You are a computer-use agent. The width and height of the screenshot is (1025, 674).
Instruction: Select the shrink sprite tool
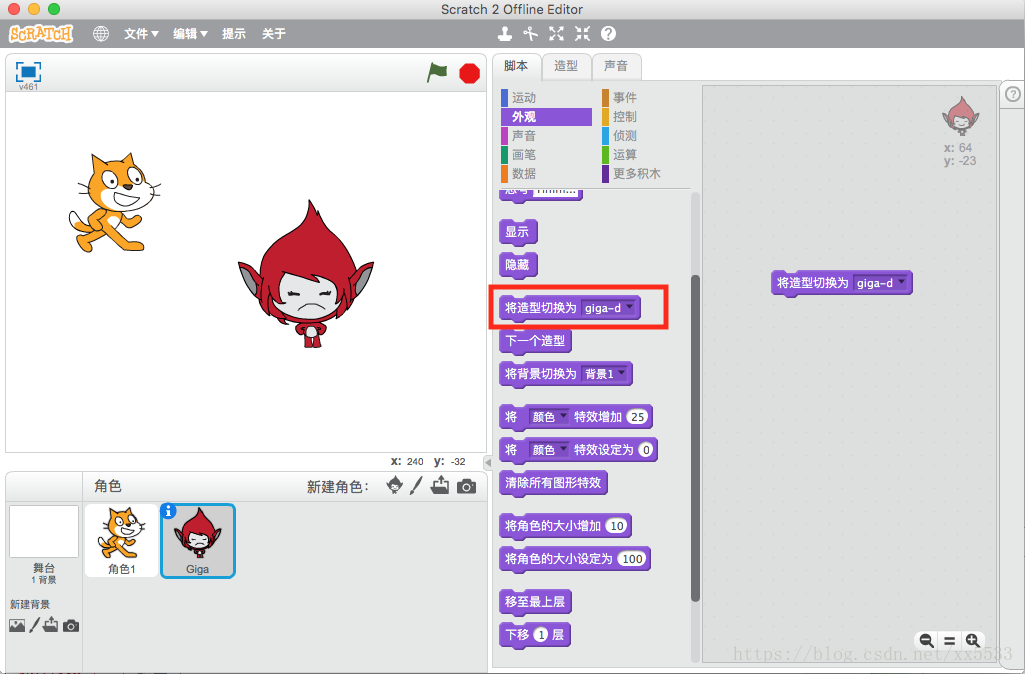[582, 33]
